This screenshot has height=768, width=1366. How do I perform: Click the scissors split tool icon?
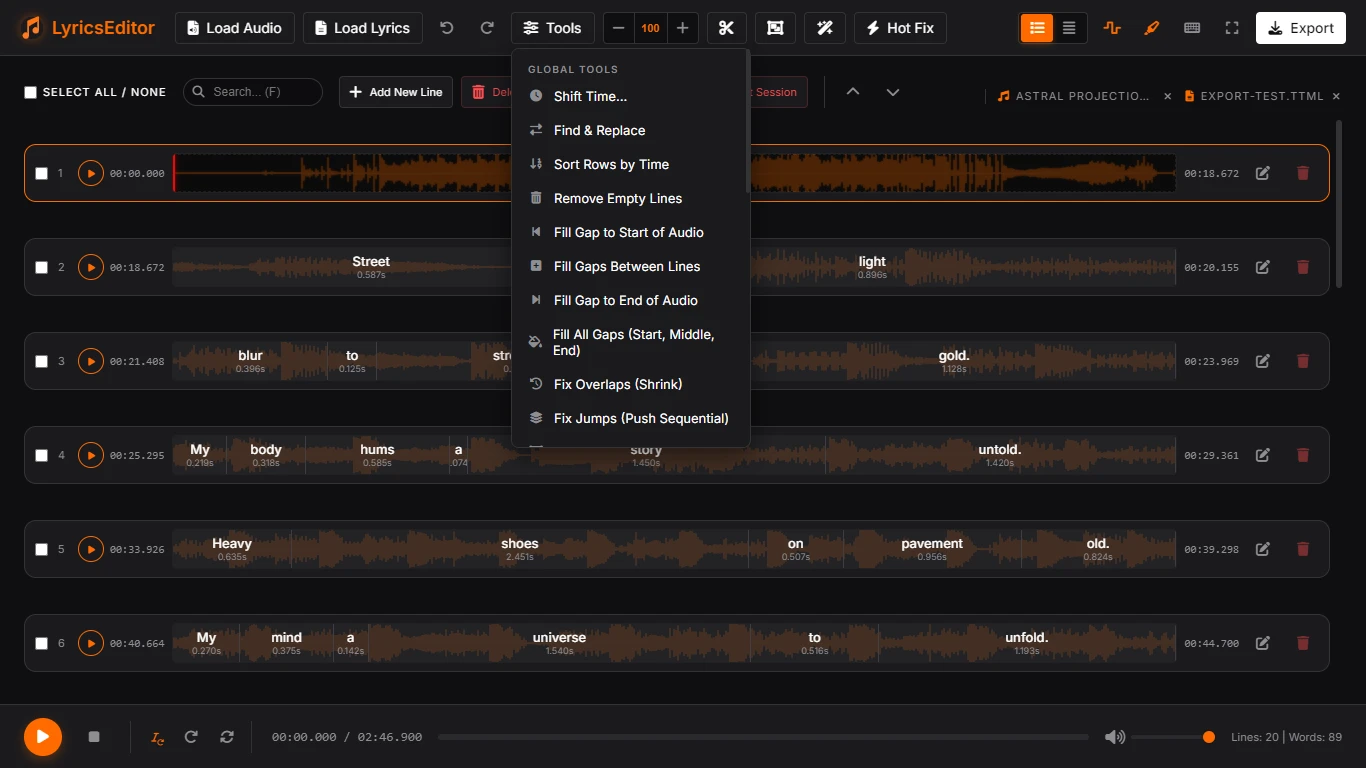click(727, 28)
